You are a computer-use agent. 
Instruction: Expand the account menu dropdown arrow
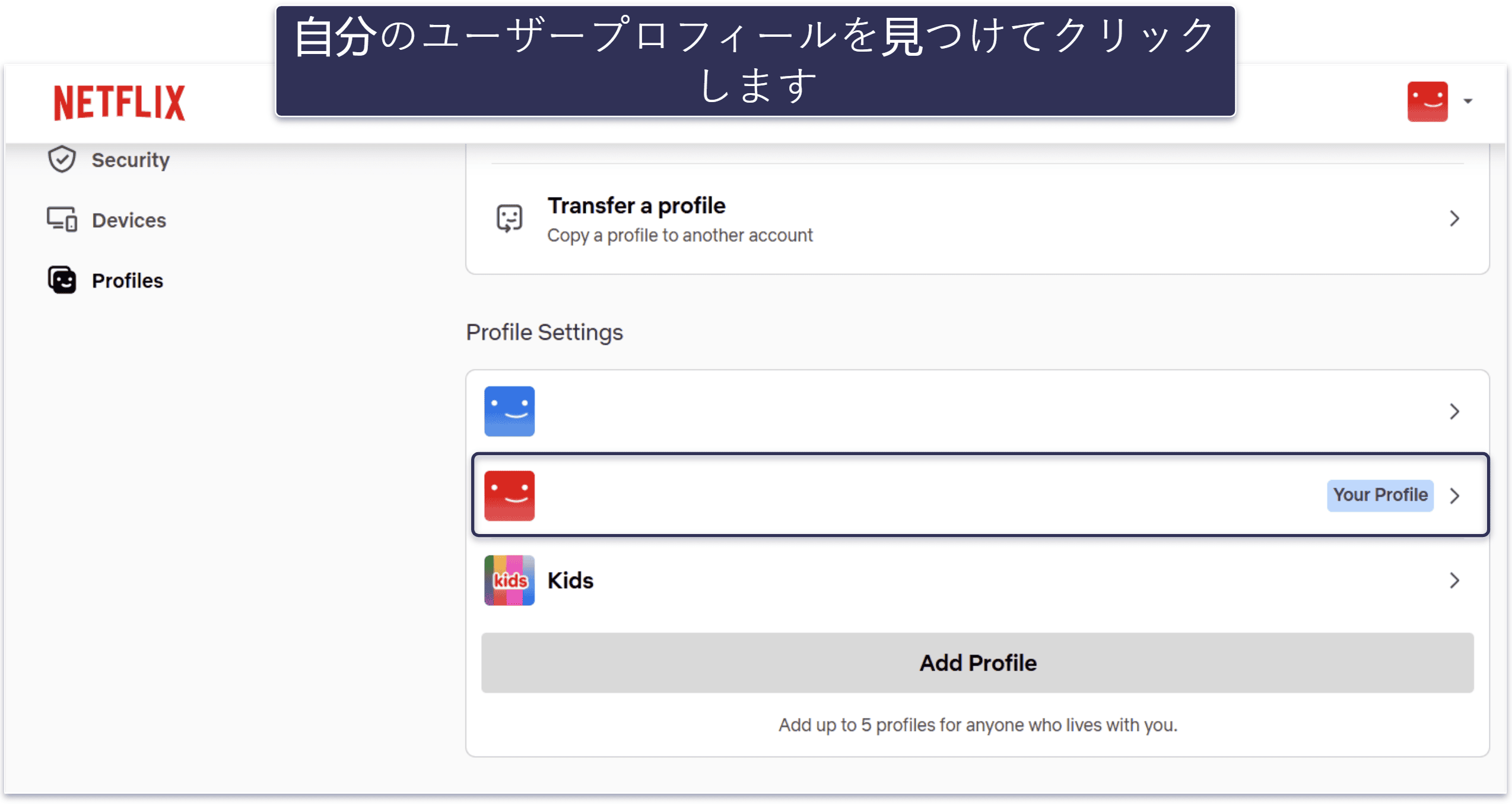pos(1468,101)
